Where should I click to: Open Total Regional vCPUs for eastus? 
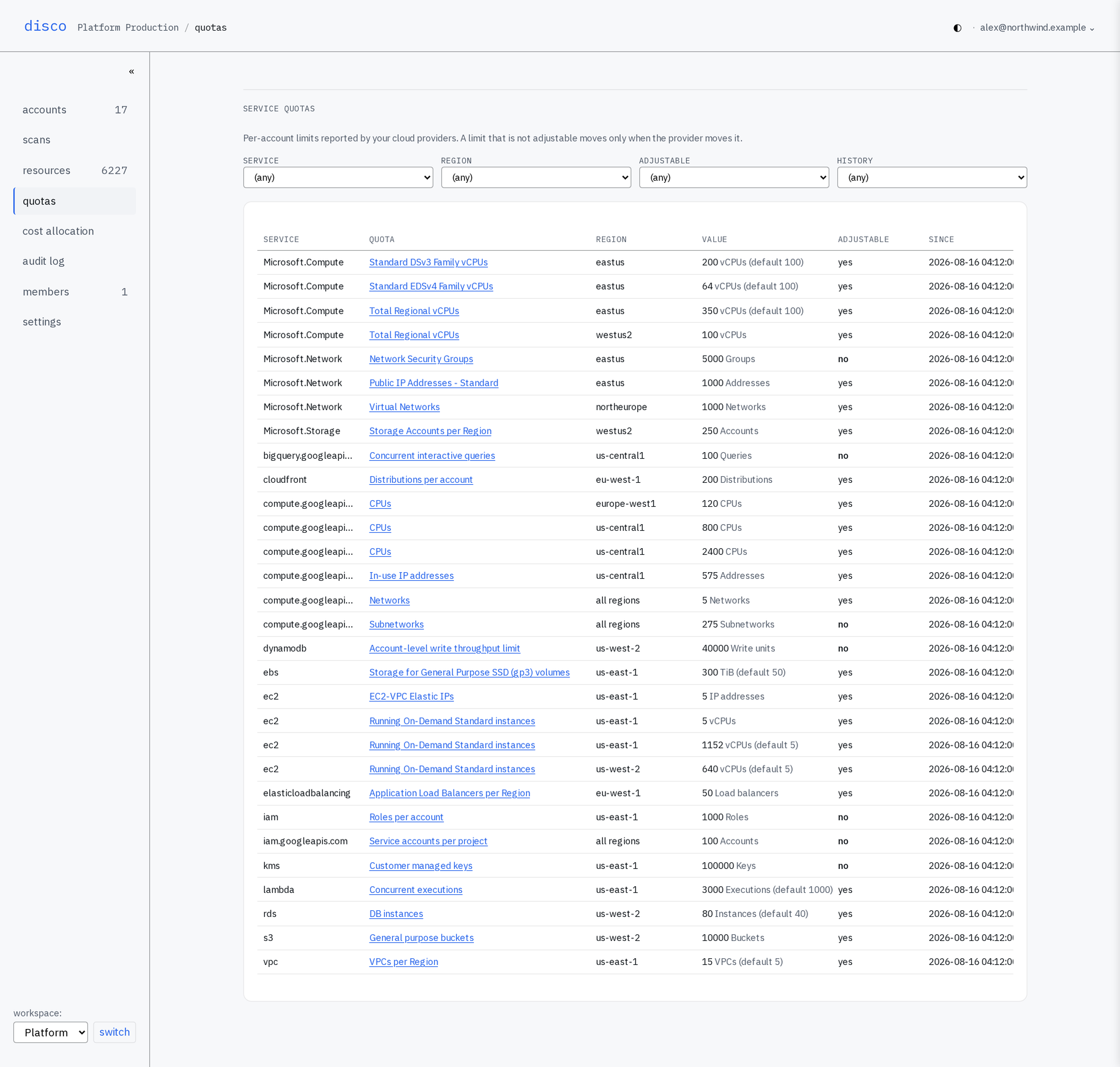(414, 311)
